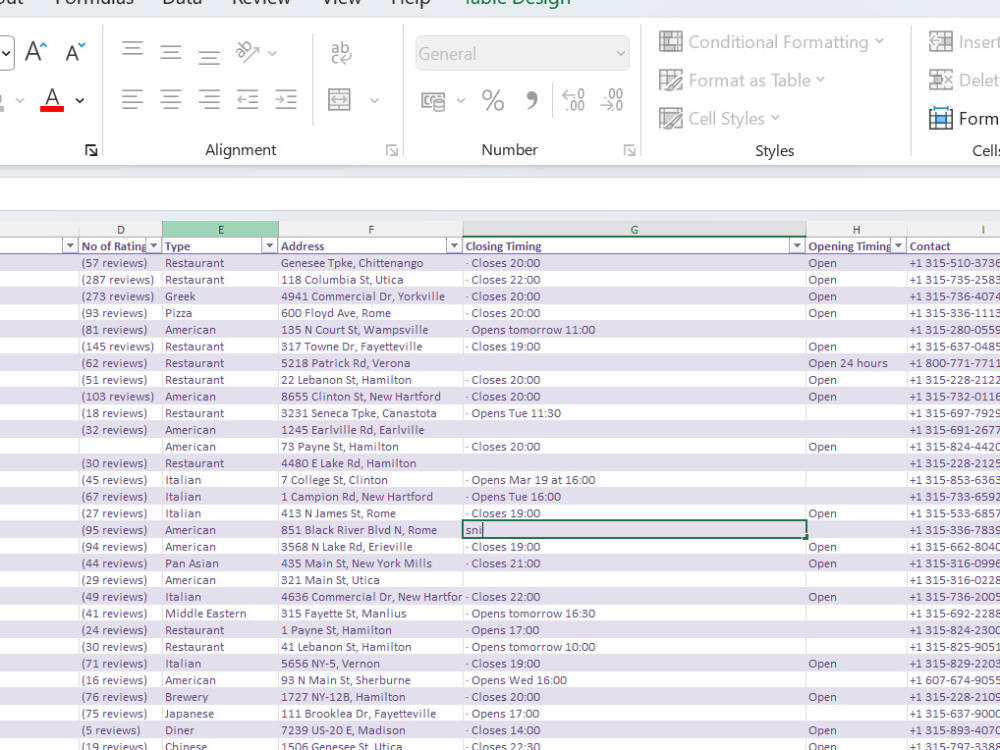
Task: Increase indent
Action: pos(286,99)
